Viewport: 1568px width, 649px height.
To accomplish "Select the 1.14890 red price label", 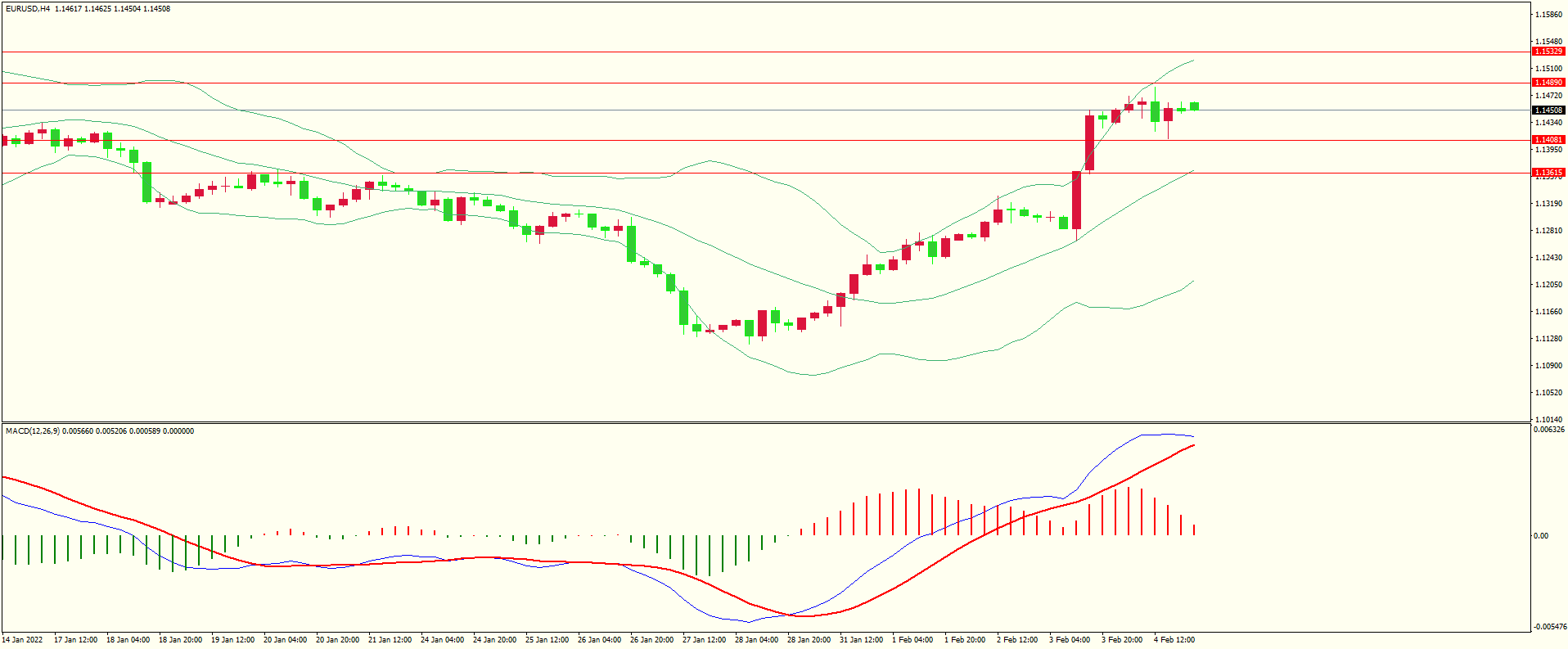I will pyautogui.click(x=1548, y=83).
